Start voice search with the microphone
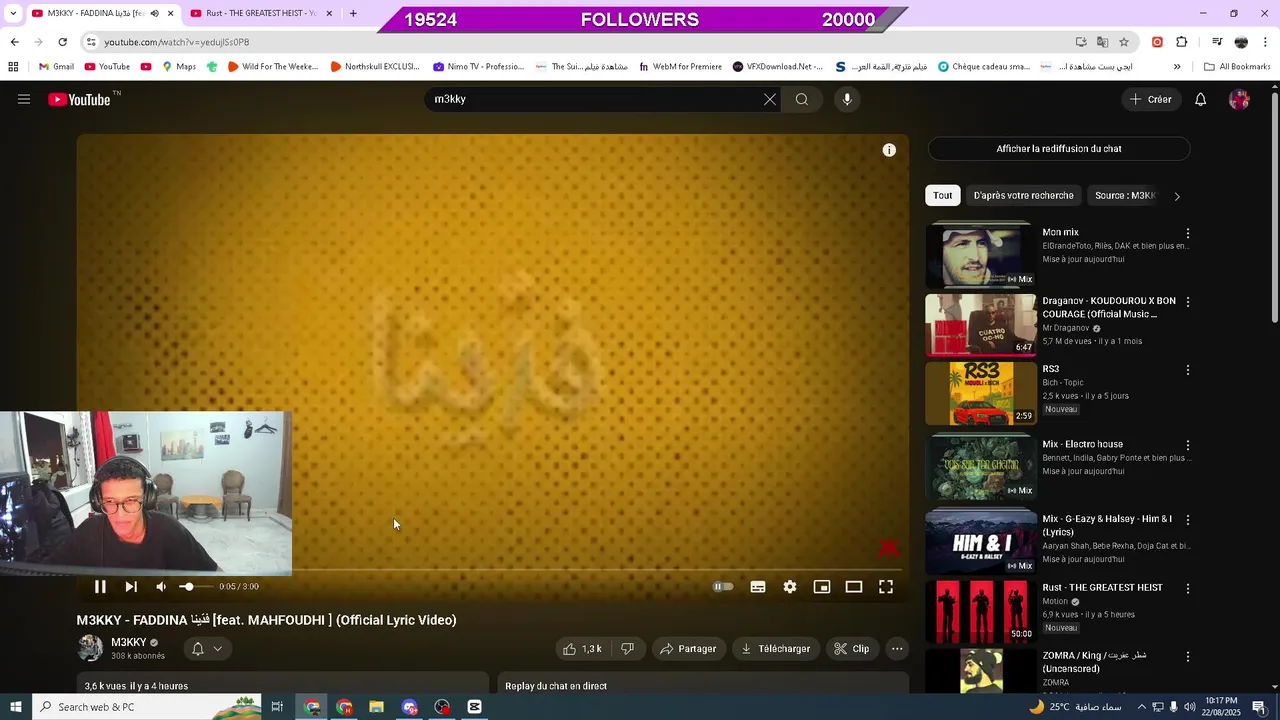This screenshot has width=1280, height=720. 847,99
